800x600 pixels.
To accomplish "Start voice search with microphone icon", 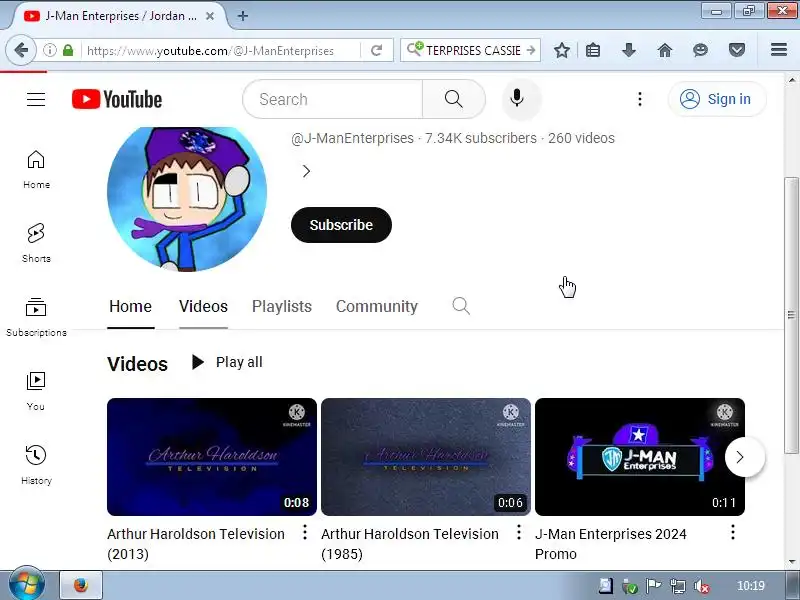I will click(517, 98).
